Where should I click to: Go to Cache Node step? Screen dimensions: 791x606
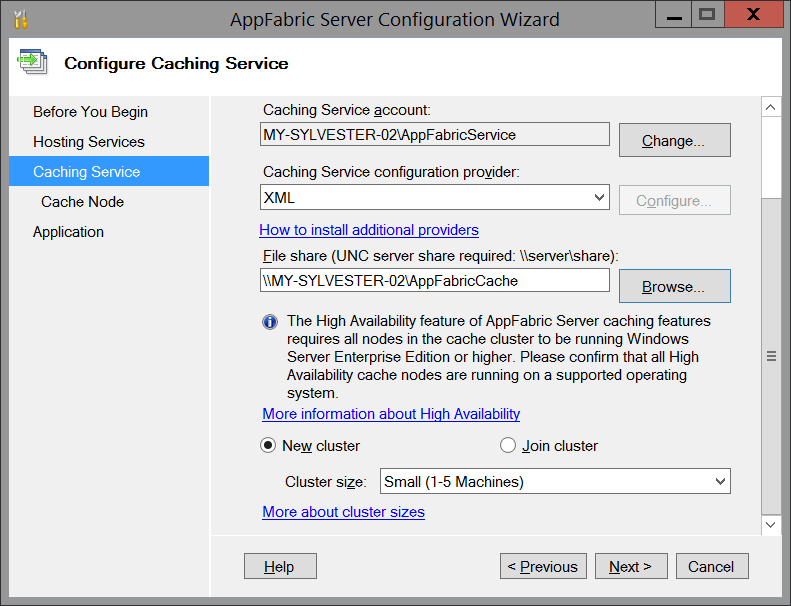(82, 202)
